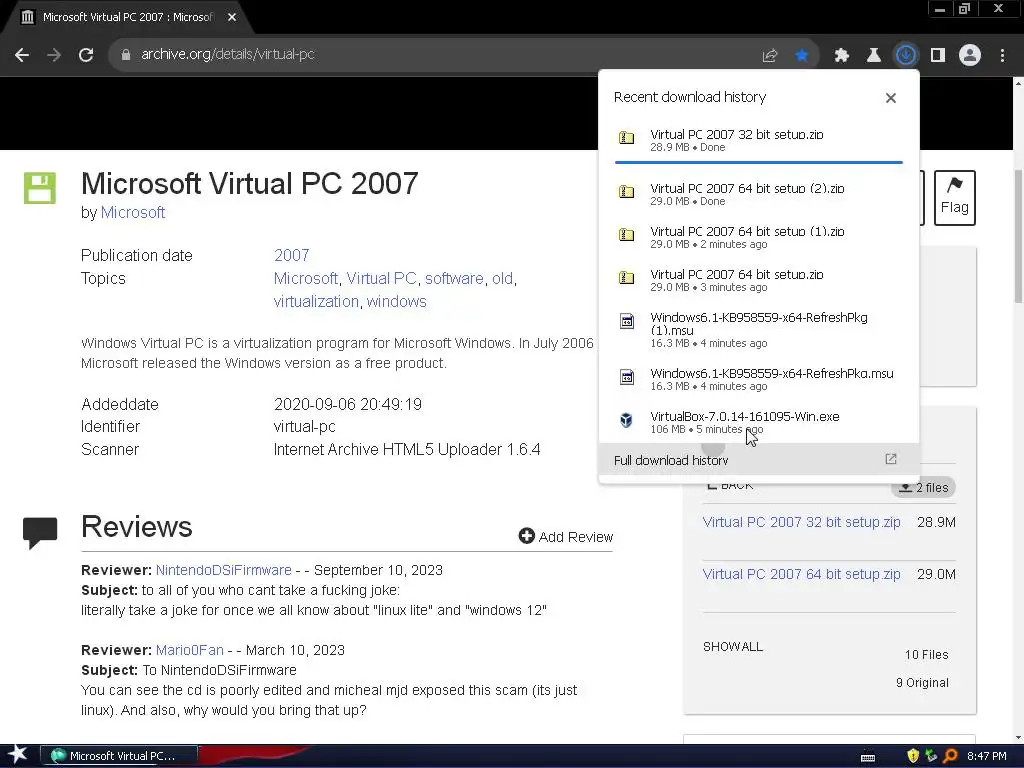This screenshot has width=1024, height=768.
Task: Open the windows topic link
Action: tap(396, 302)
